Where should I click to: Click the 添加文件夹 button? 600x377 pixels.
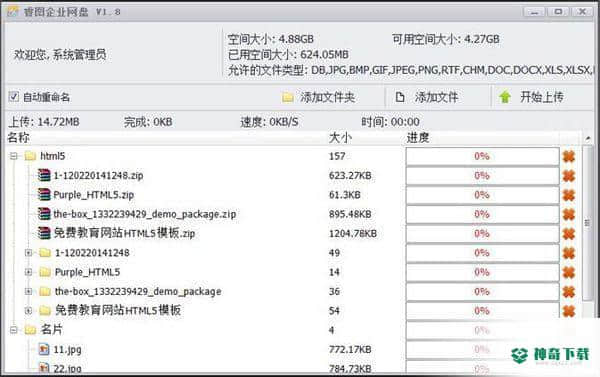coord(318,97)
